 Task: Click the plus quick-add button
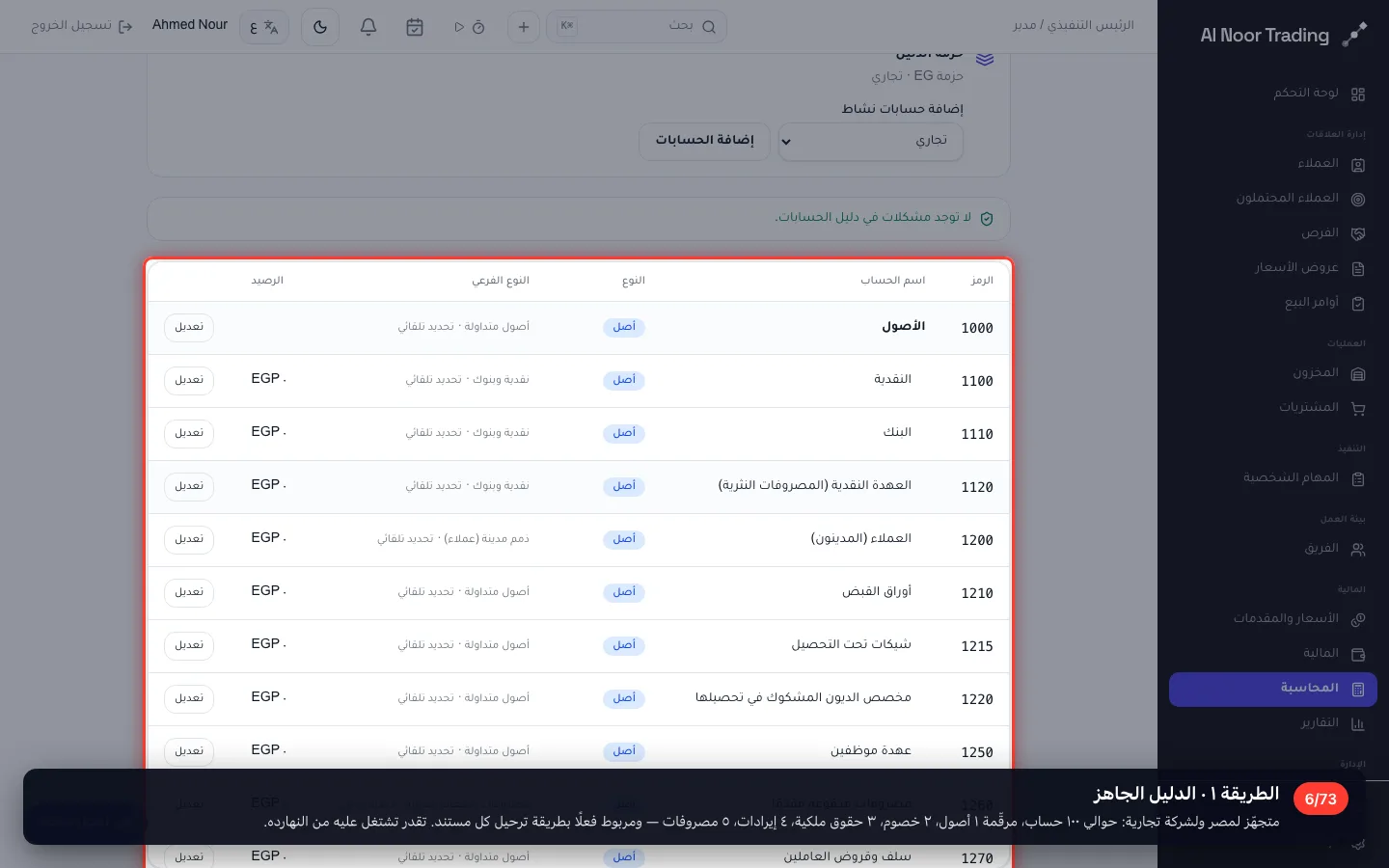[x=523, y=27]
